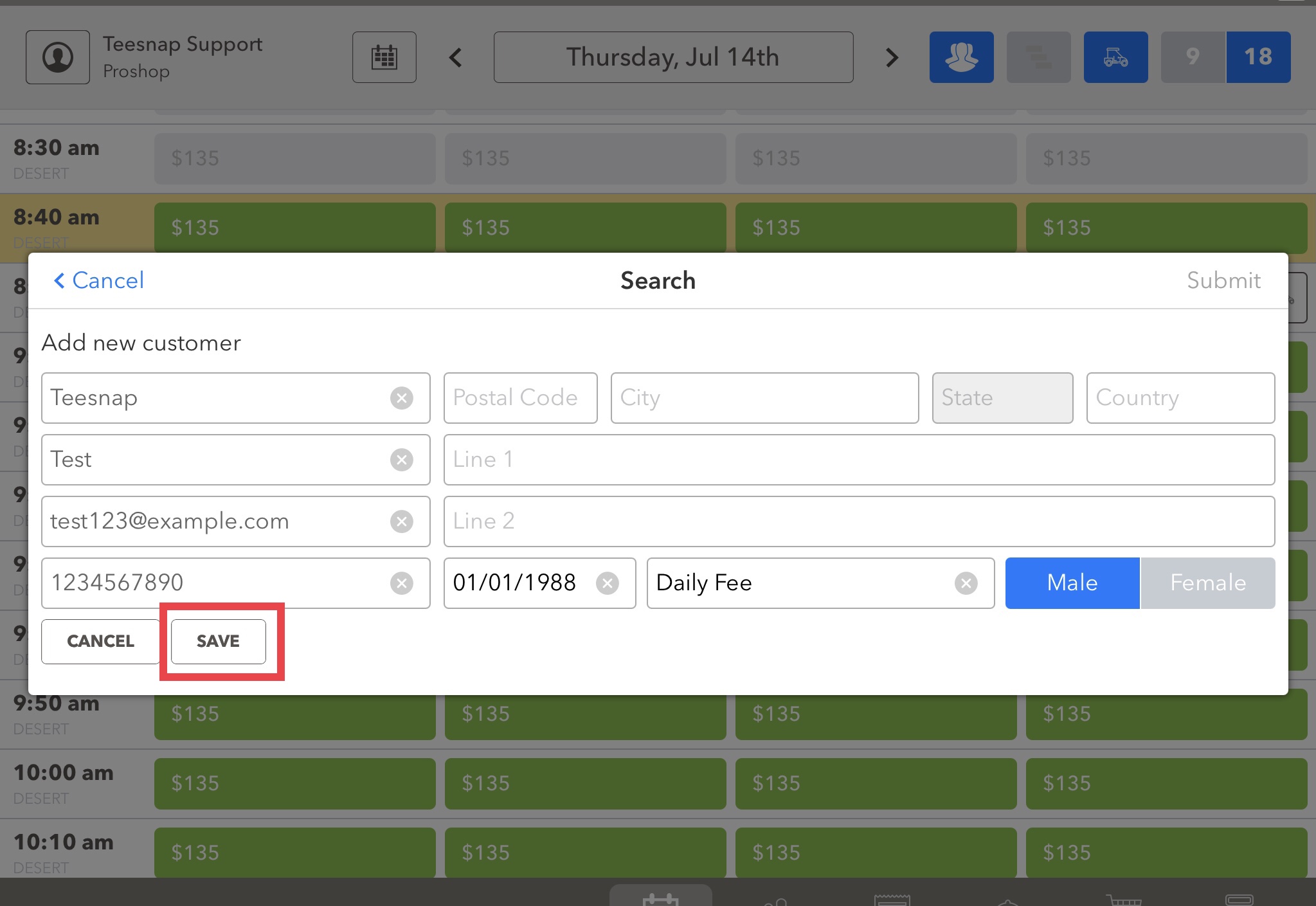This screenshot has height=906, width=1316.
Task: Go to next day with right arrow
Action: (x=892, y=58)
